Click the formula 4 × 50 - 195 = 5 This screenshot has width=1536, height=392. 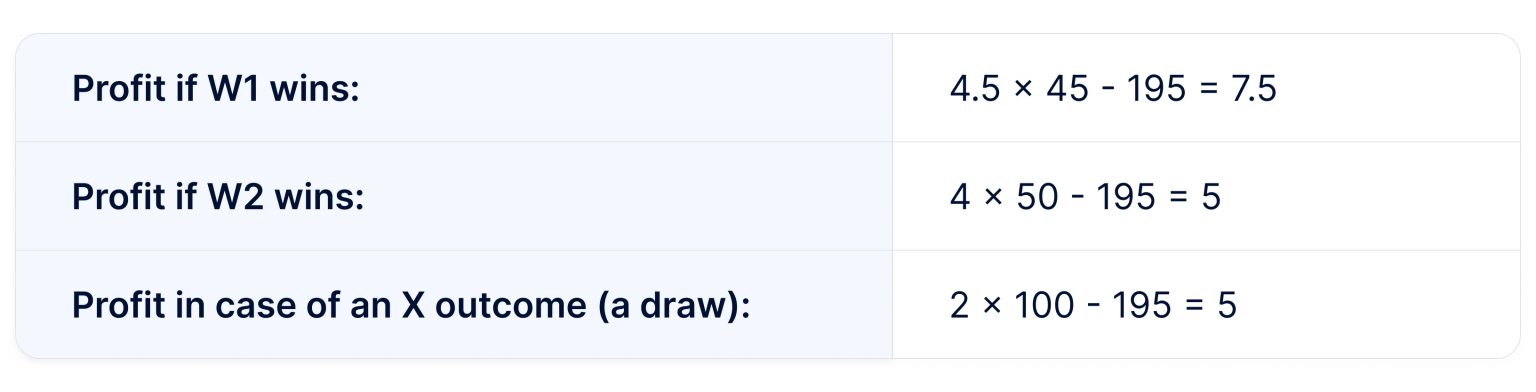click(1085, 197)
